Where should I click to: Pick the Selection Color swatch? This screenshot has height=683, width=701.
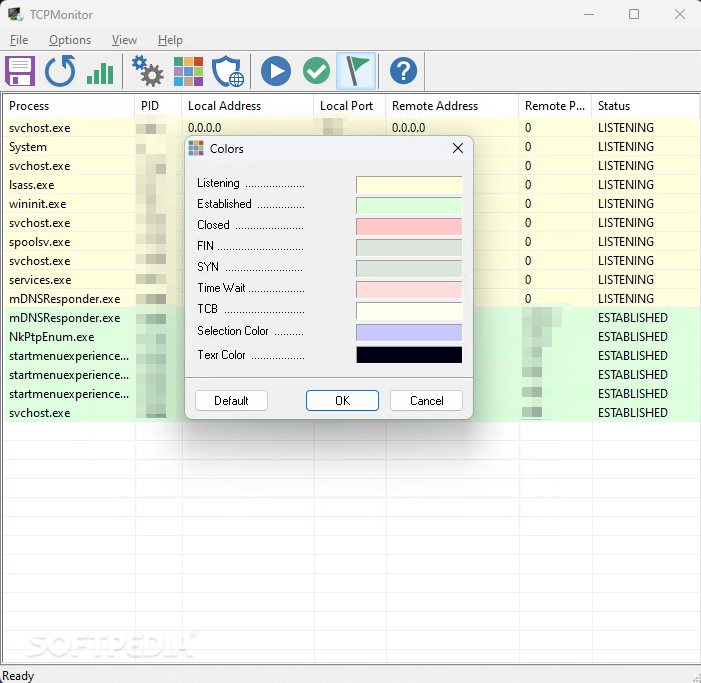409,333
